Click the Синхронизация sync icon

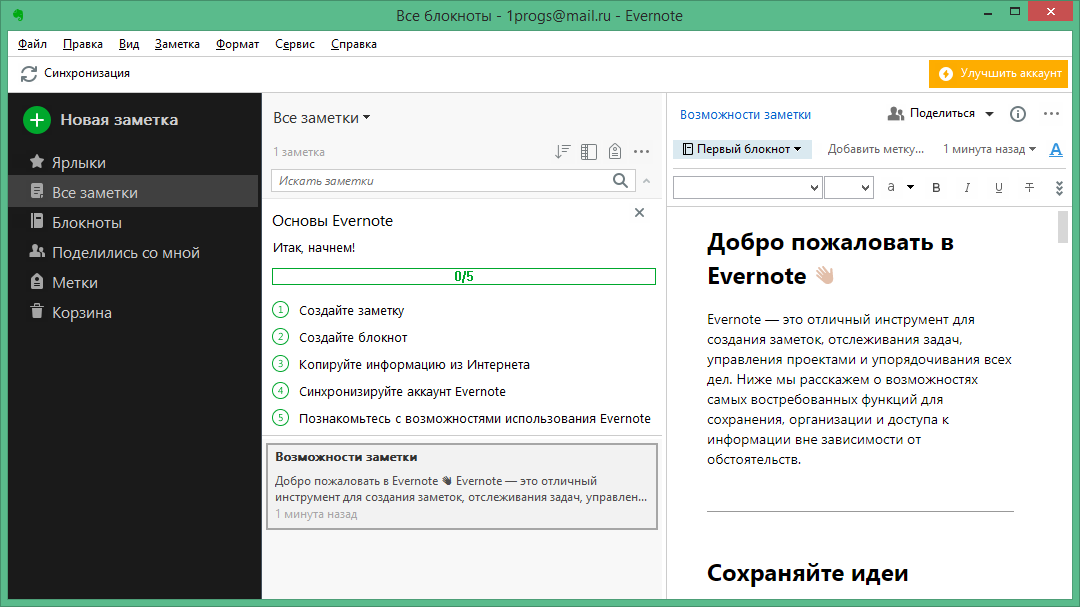pos(29,73)
